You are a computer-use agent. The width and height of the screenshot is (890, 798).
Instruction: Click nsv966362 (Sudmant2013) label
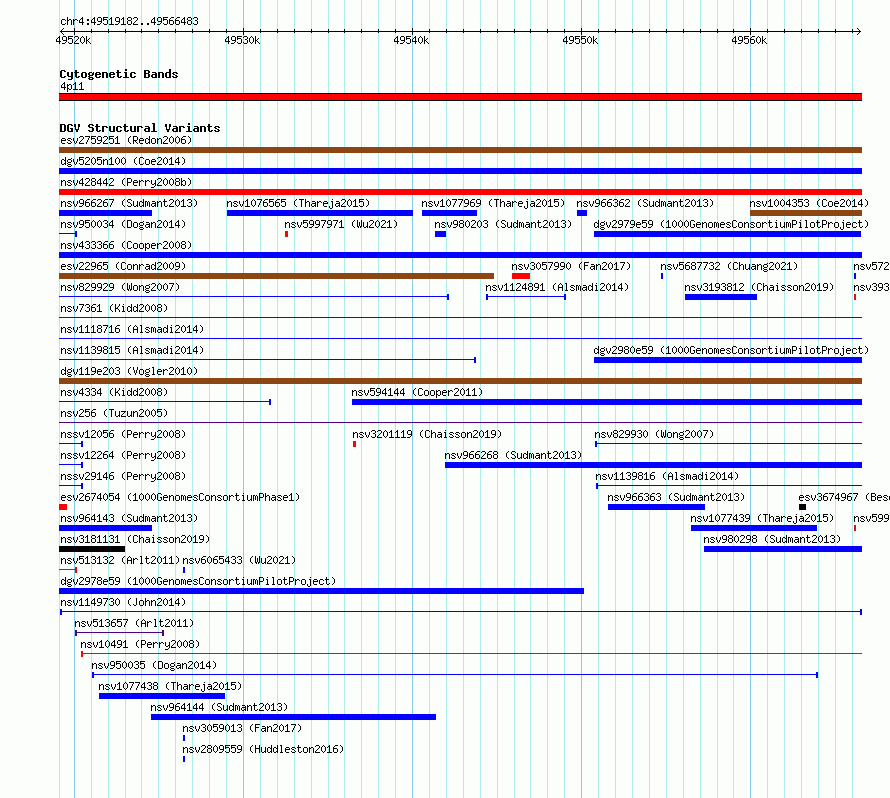tap(646, 203)
